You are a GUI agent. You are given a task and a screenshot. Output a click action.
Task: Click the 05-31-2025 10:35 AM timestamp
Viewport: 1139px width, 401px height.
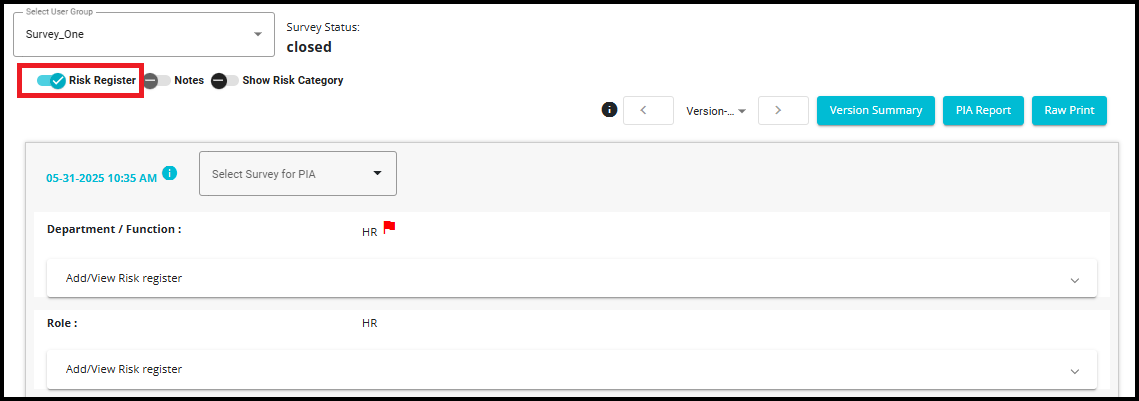(101, 178)
